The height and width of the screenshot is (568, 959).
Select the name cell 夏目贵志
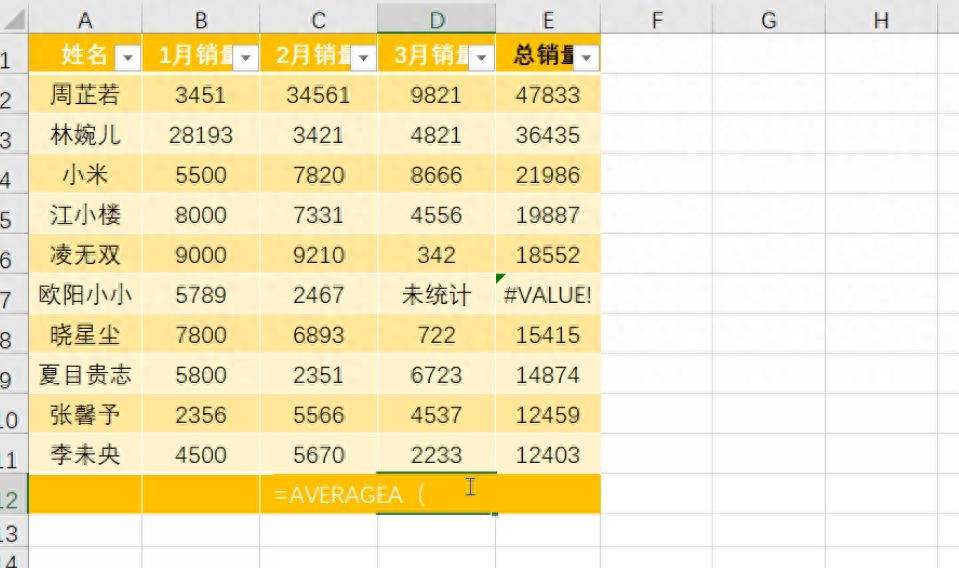click(85, 375)
